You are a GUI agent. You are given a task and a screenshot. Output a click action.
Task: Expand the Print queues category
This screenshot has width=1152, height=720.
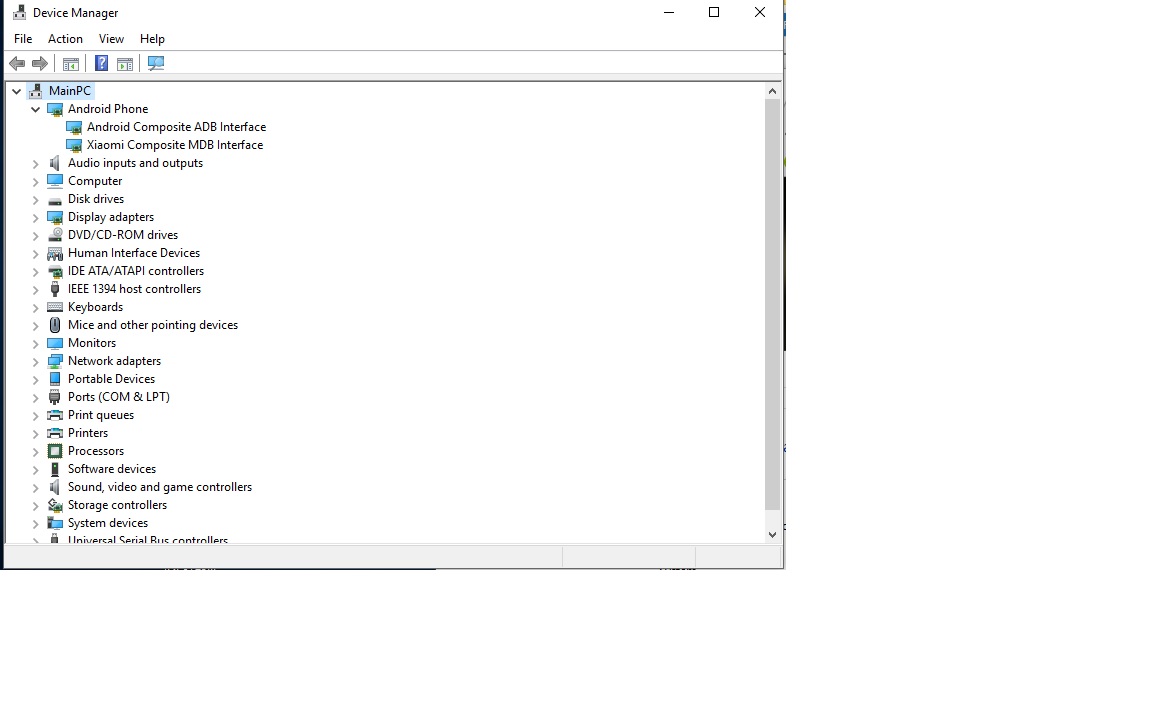[35, 416]
